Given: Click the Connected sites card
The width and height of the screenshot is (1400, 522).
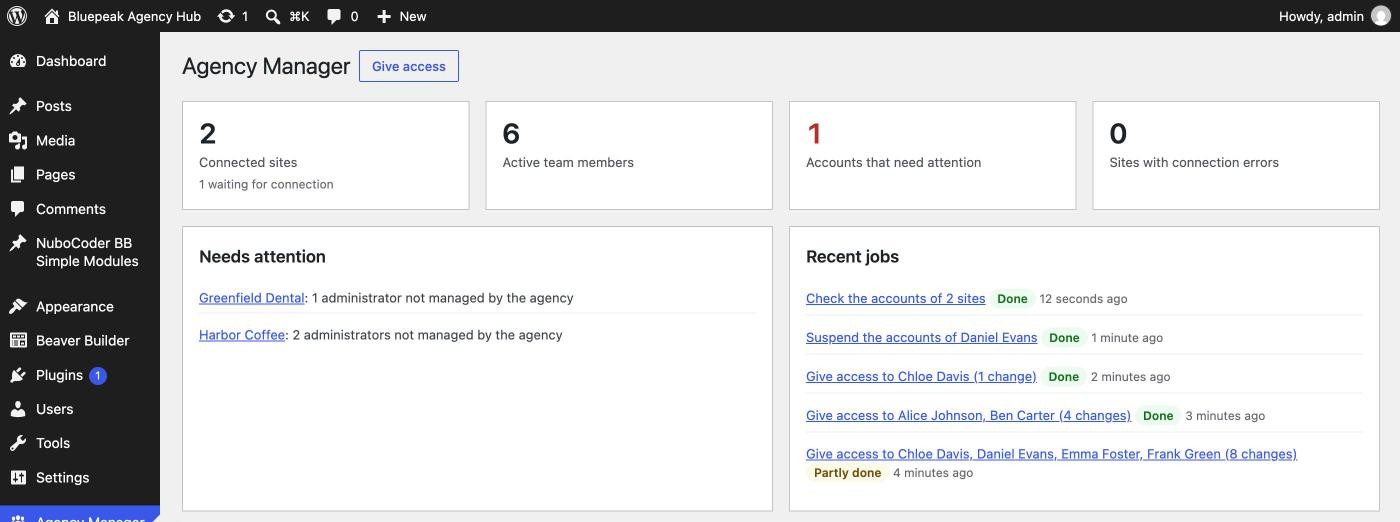Looking at the screenshot, I should (325, 155).
